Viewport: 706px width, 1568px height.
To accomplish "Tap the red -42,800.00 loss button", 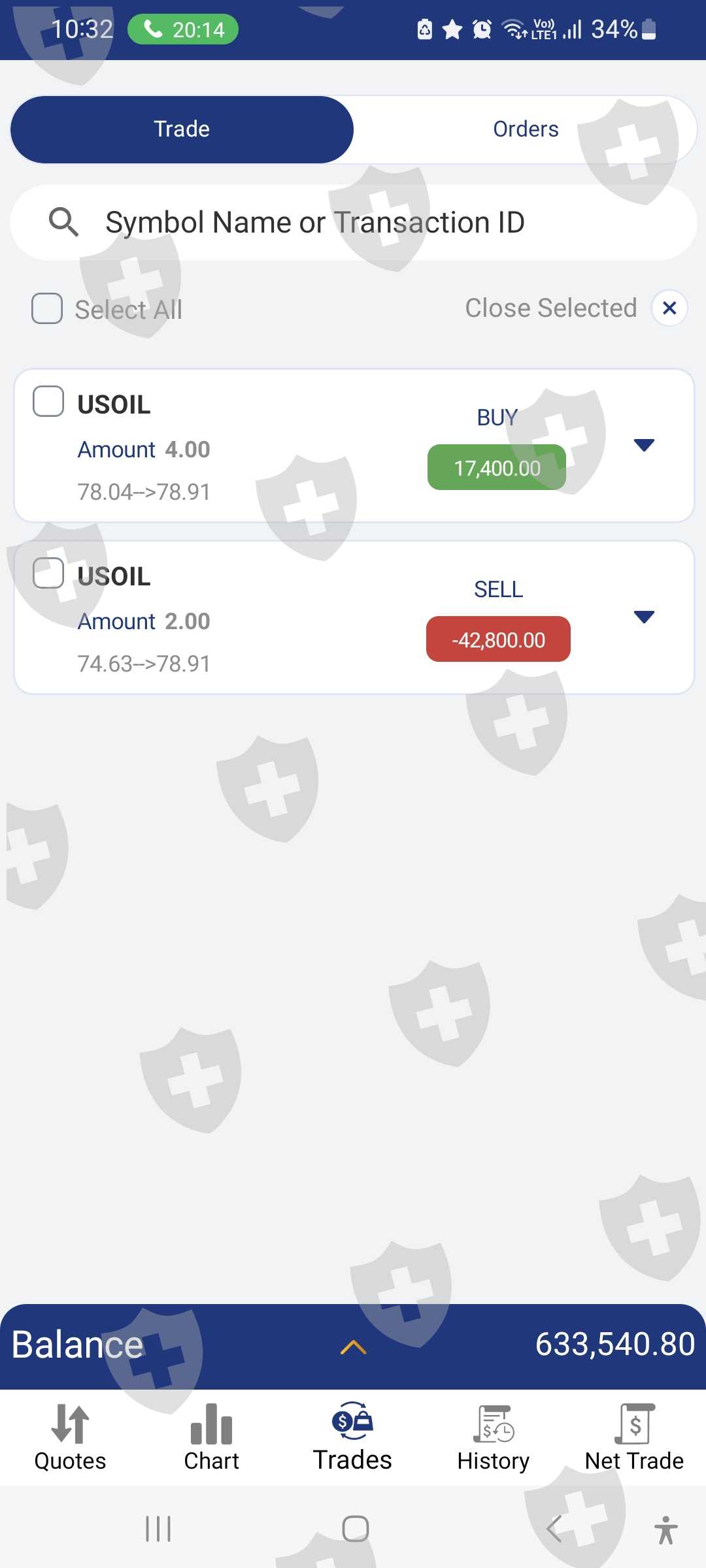I will pos(498,640).
